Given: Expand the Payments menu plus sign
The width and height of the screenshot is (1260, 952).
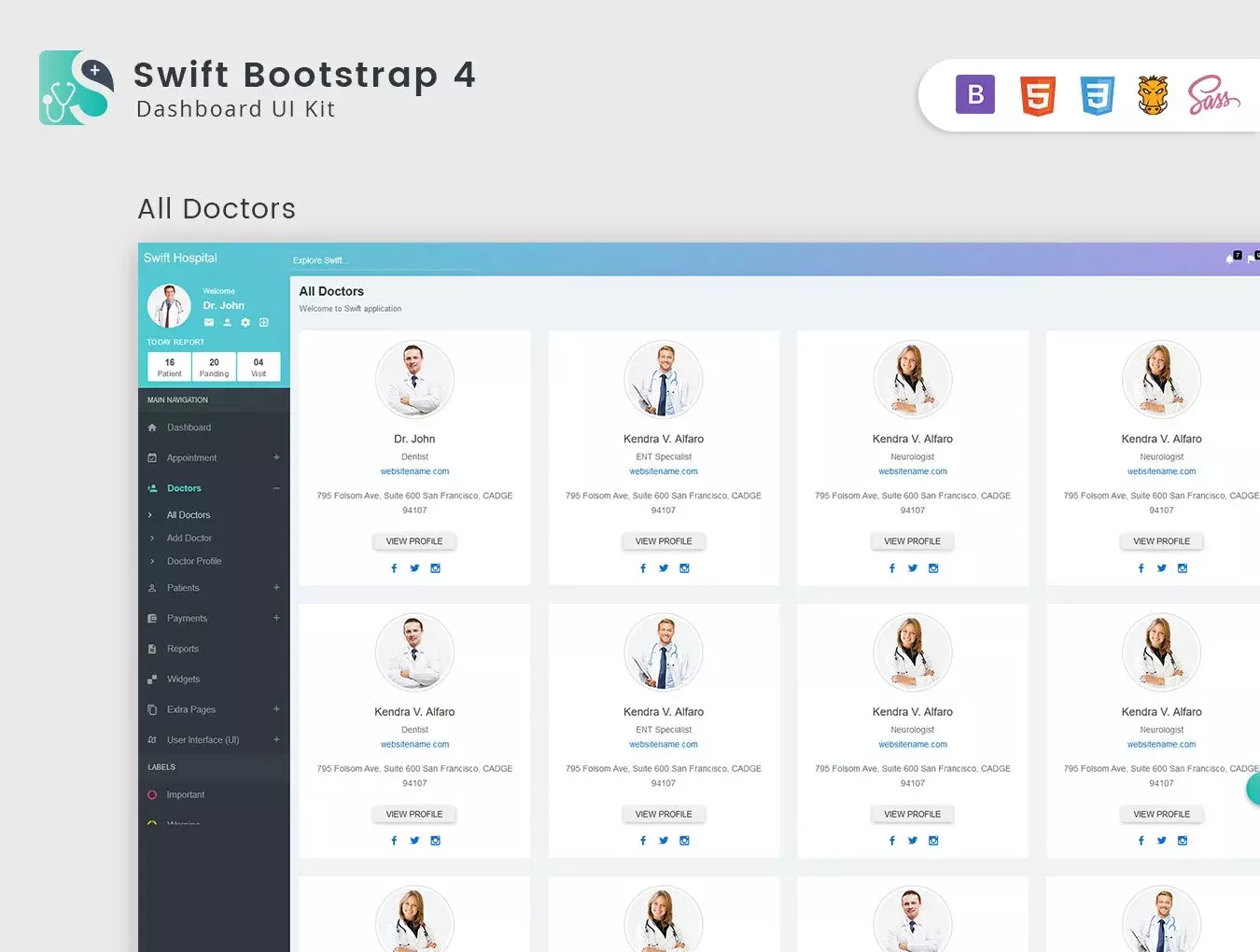Looking at the screenshot, I should [276, 618].
